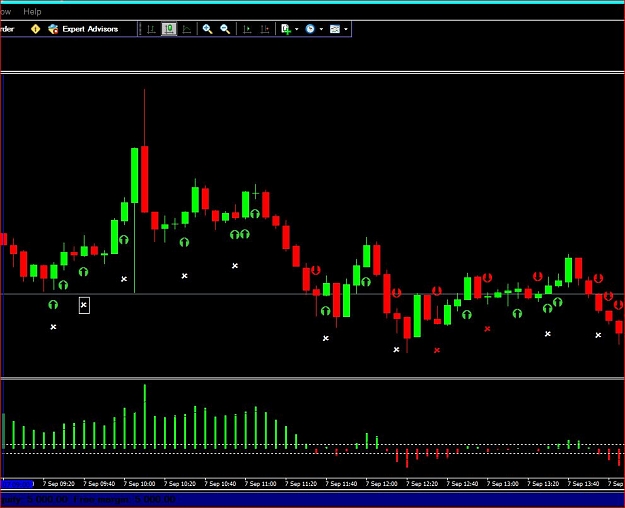The width and height of the screenshot is (625, 508).
Task: Switch to line chart view
Action: click(x=187, y=29)
